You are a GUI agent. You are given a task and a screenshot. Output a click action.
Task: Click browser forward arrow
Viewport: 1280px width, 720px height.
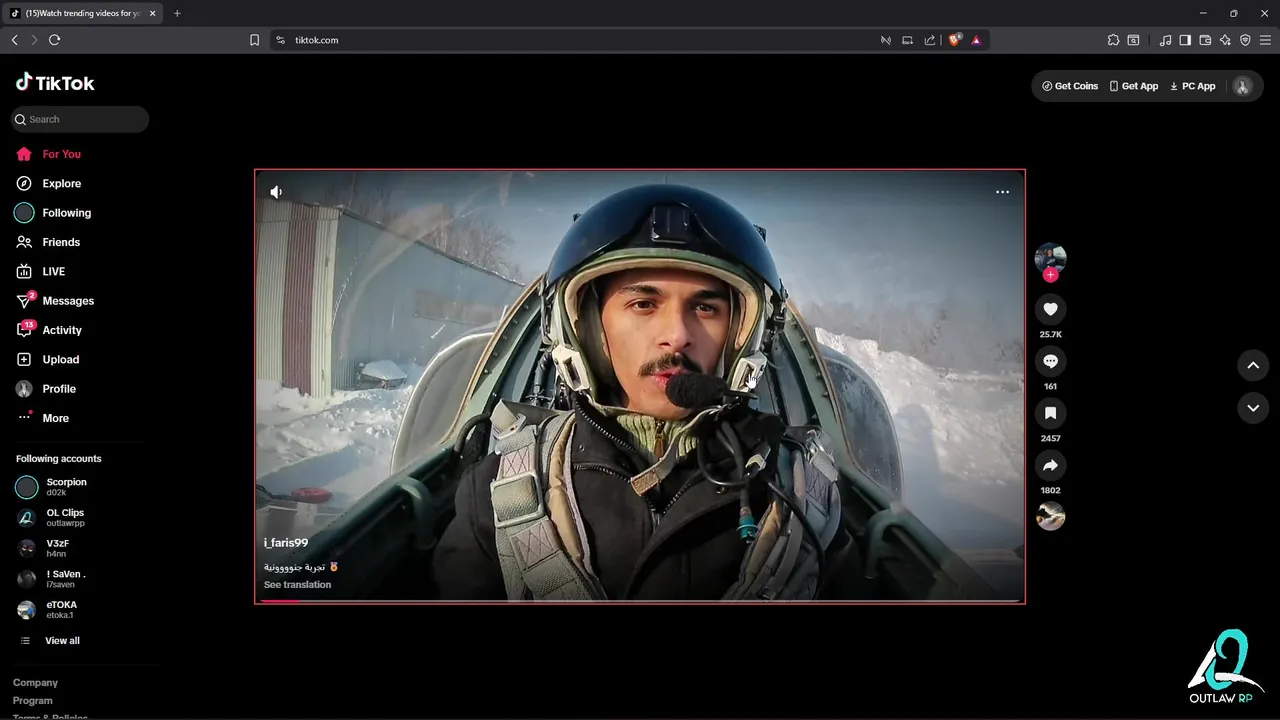pos(34,40)
